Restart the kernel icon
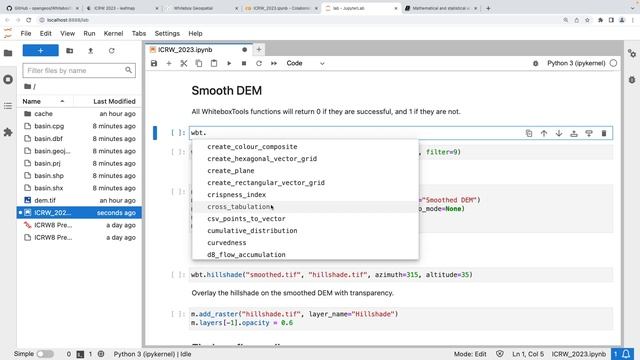Viewport: 640px width, 360px height. 259,63
